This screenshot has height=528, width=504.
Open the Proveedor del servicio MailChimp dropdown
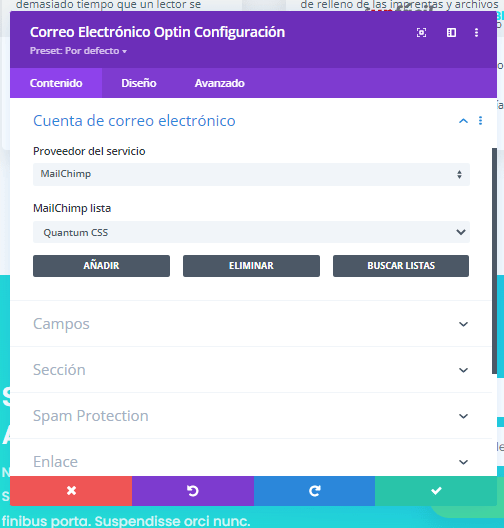pos(251,174)
